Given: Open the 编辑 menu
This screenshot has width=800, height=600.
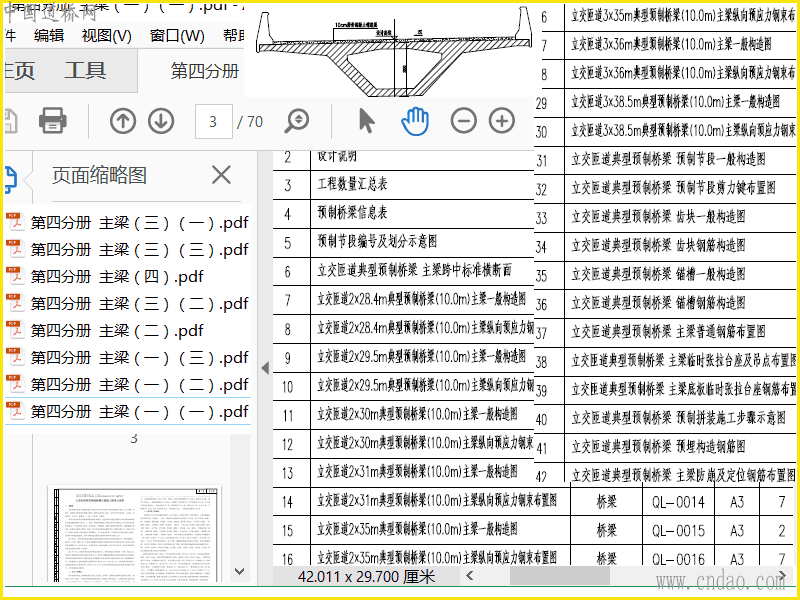Looking at the screenshot, I should point(49,35).
